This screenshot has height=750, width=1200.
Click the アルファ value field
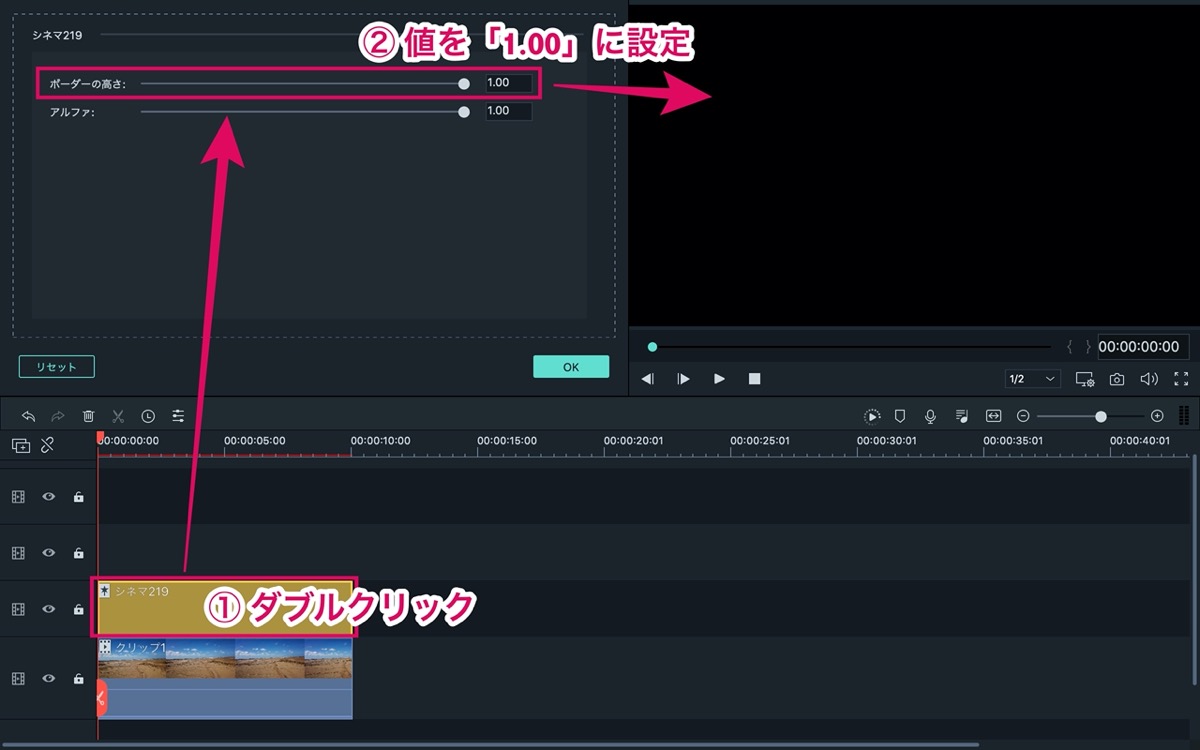509,111
